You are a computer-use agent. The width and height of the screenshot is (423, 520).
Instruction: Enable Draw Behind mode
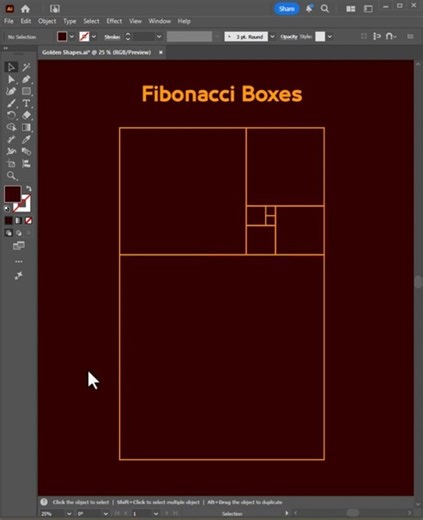(19, 233)
